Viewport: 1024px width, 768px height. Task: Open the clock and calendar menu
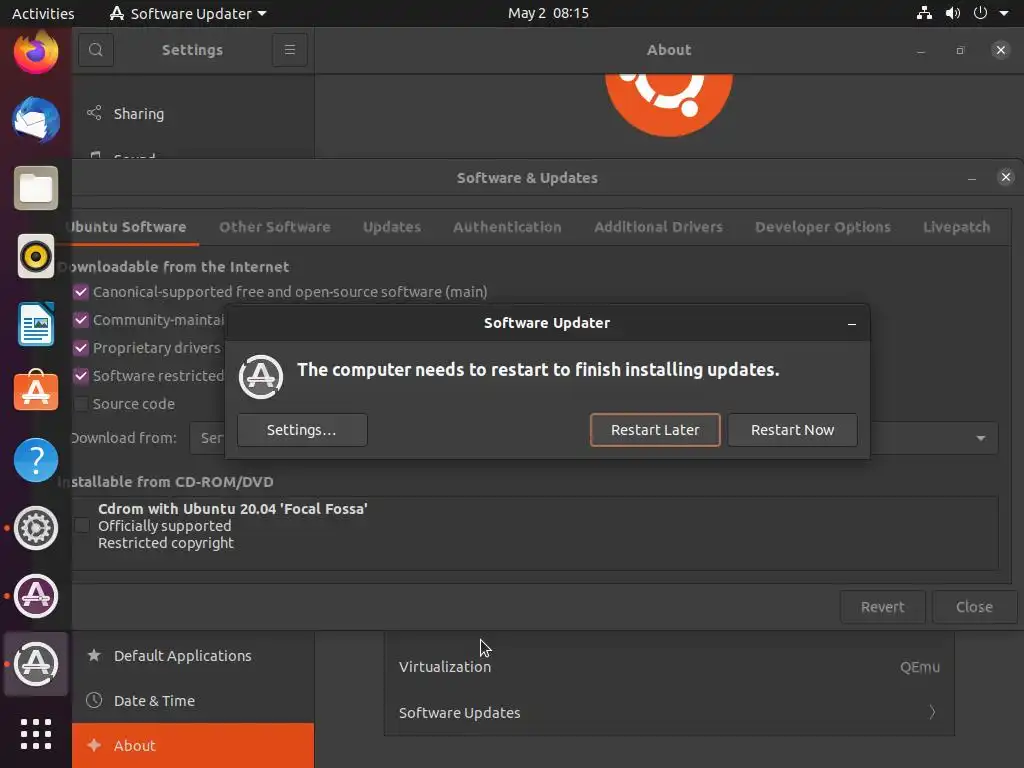pos(549,13)
